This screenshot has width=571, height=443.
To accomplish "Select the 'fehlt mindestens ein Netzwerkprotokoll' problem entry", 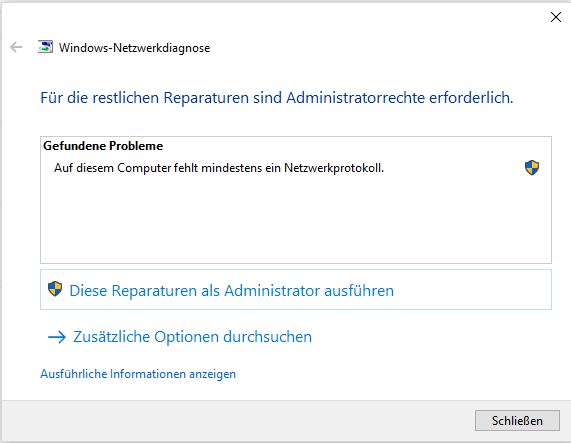I will click(x=296, y=168).
